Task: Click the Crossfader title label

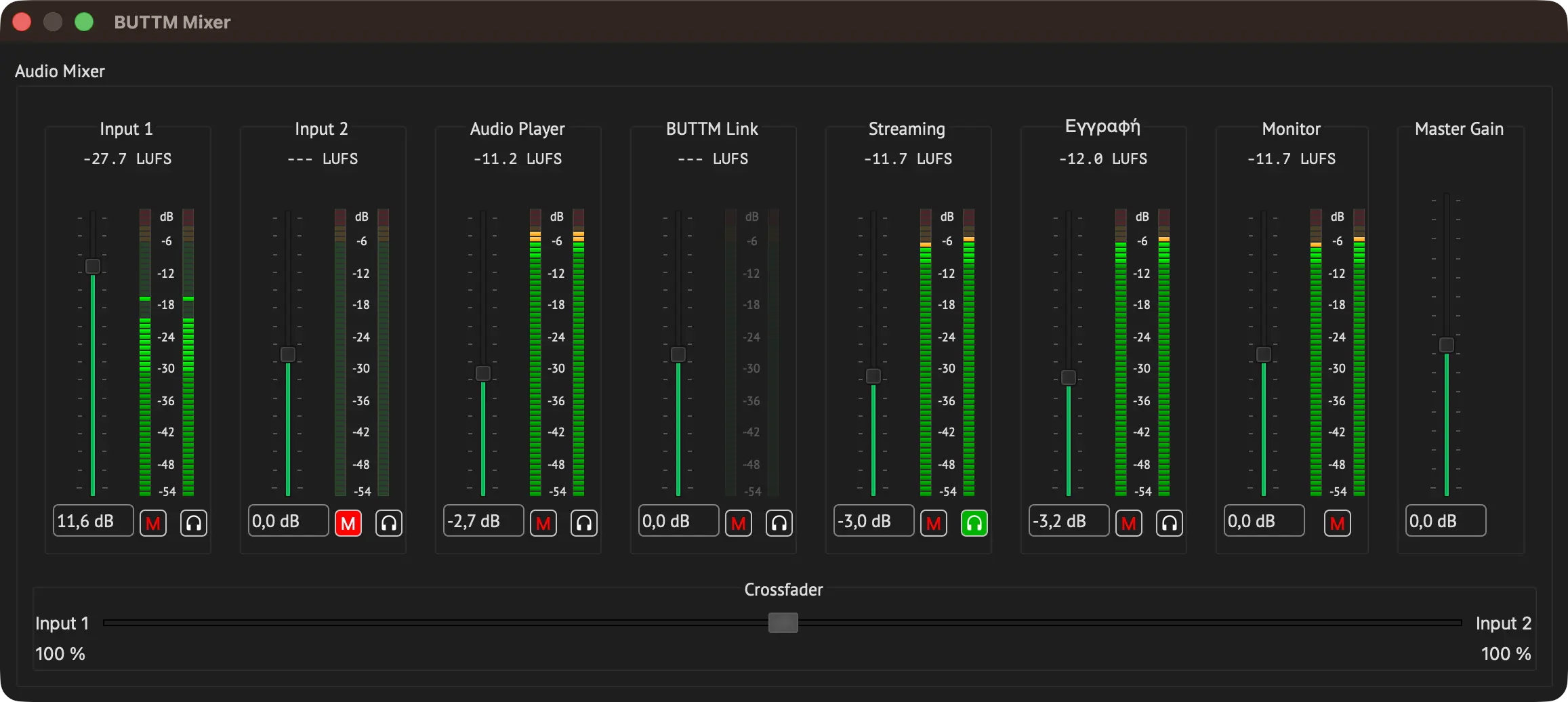Action: point(784,590)
